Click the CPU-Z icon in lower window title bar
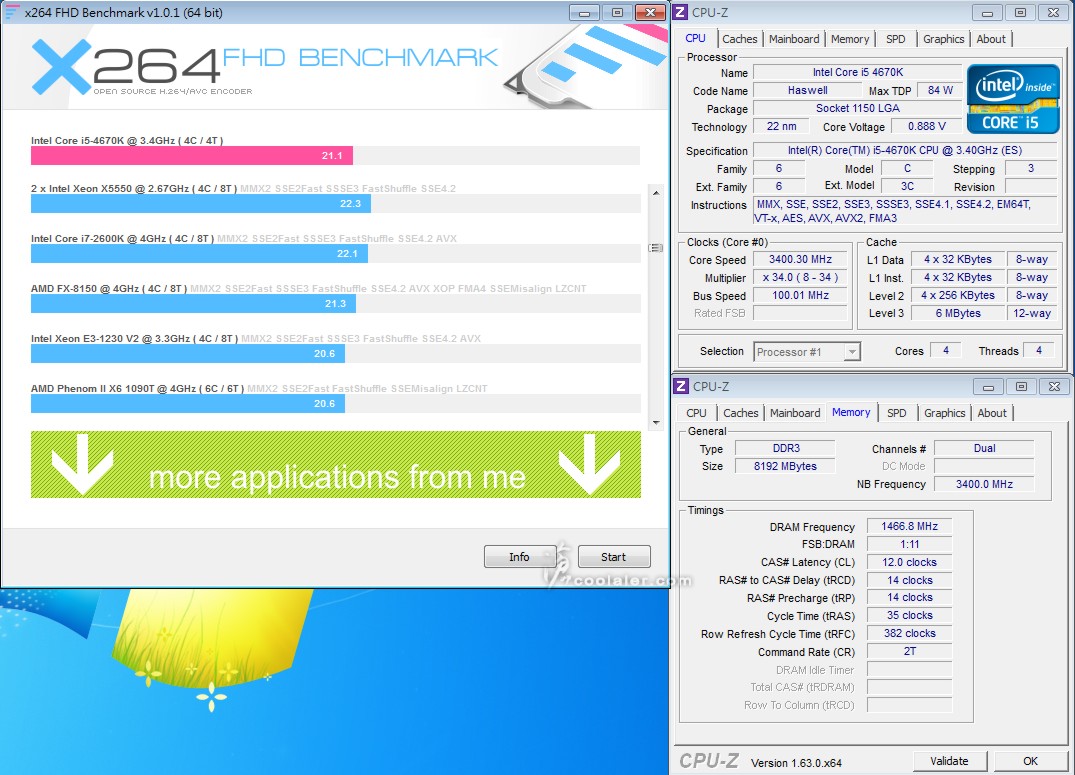The width and height of the screenshot is (1075, 775). pos(681,386)
